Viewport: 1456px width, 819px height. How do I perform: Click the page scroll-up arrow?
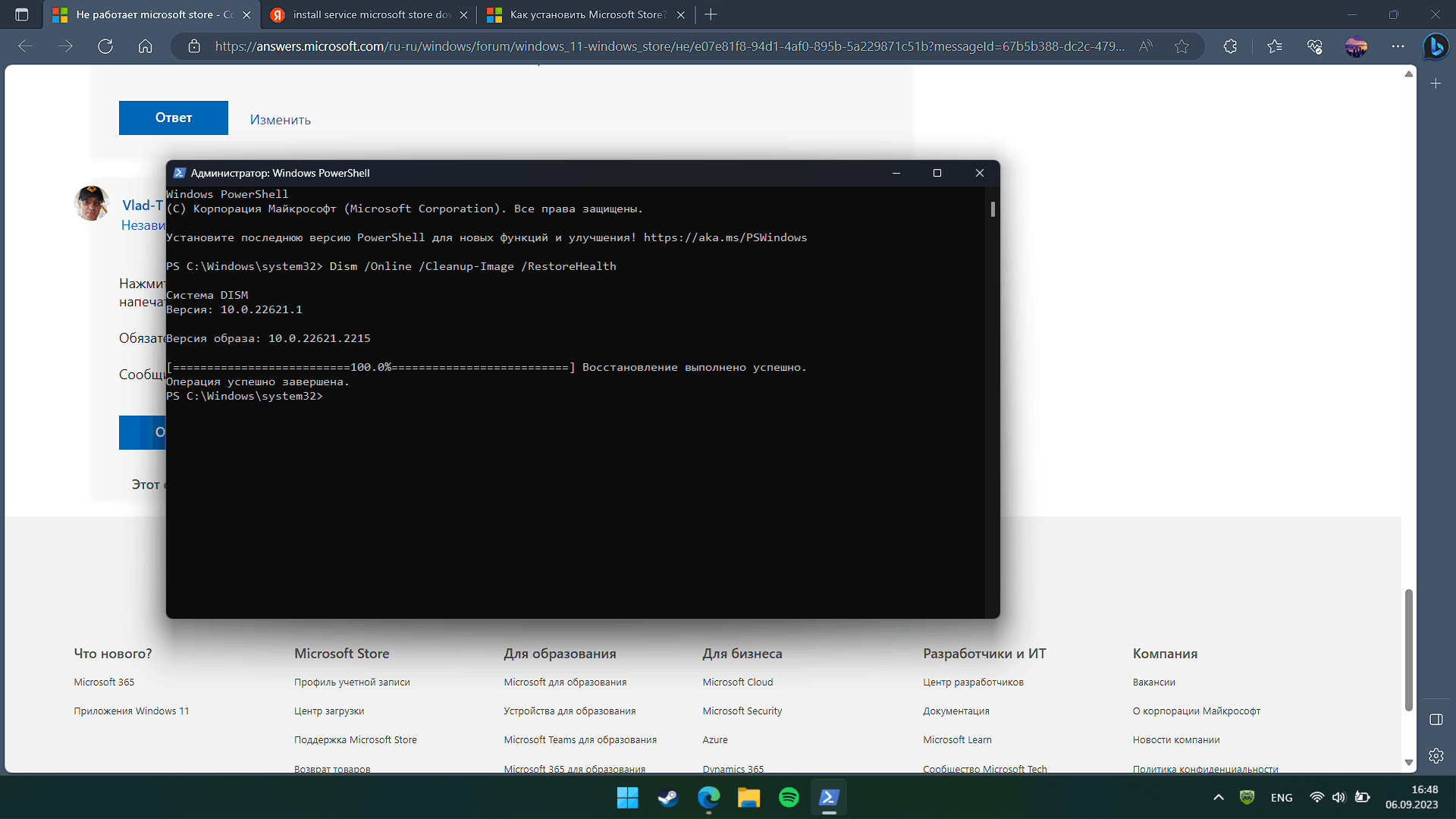(1408, 74)
